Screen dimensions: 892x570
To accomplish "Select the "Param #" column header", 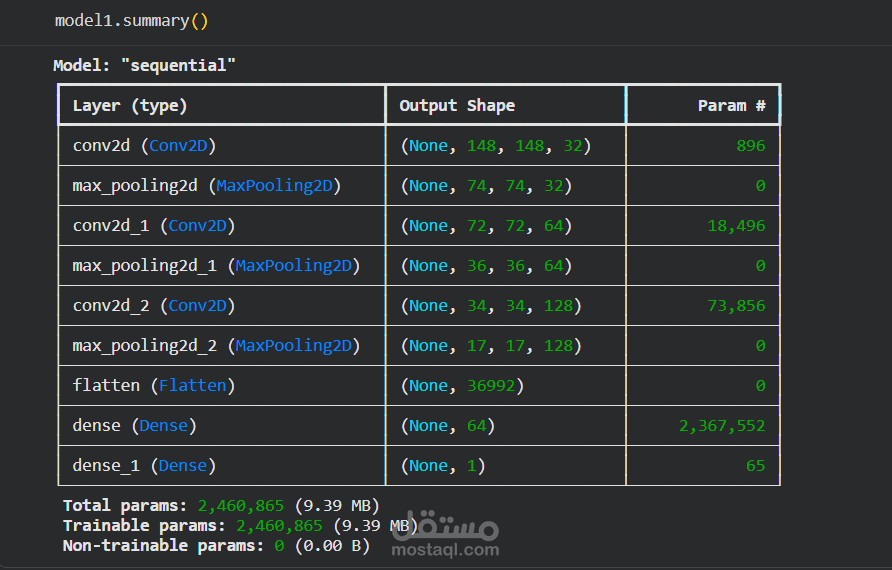I will 731,105.
